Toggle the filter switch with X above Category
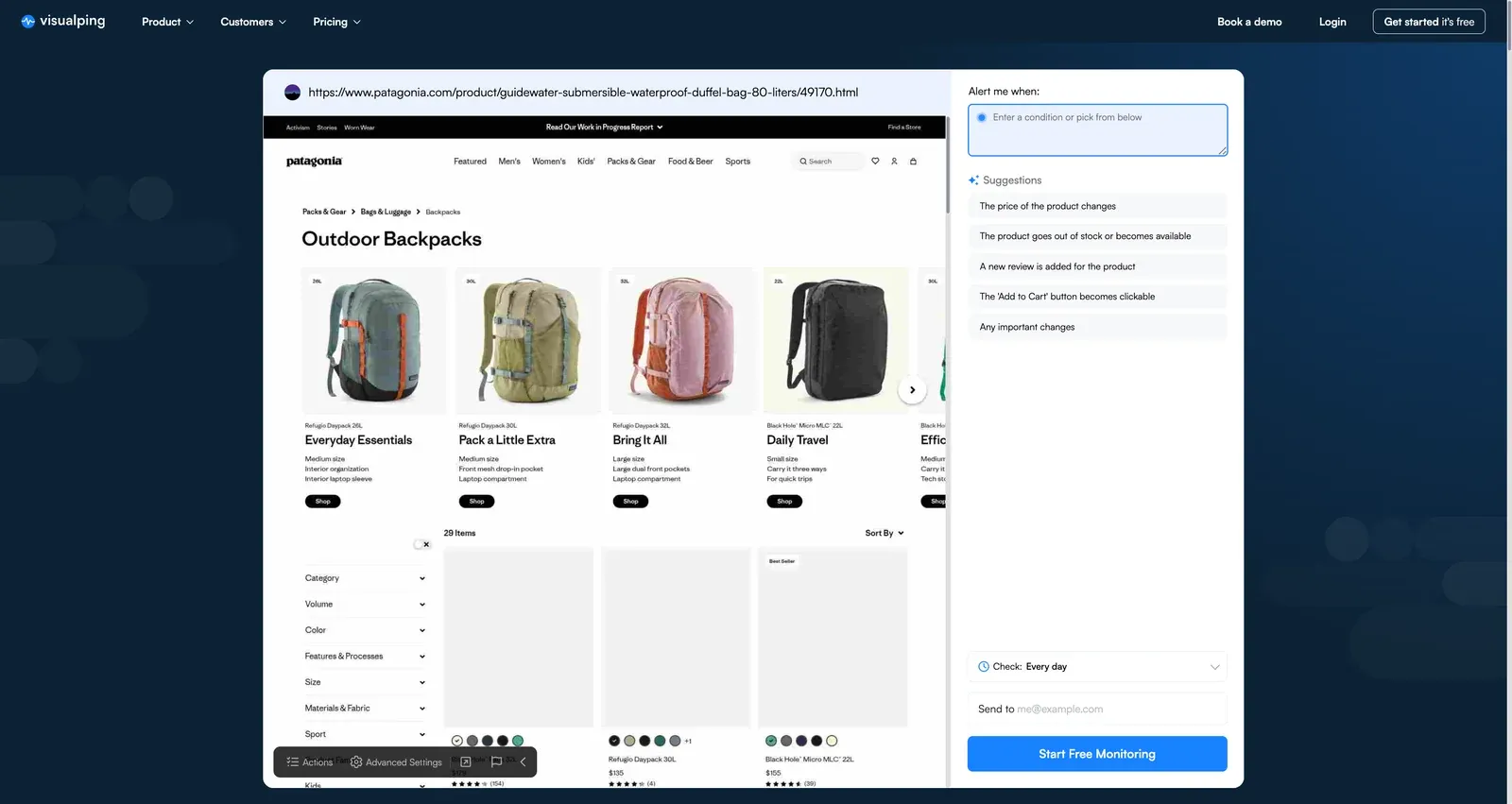The width and height of the screenshot is (1512, 804). coord(422,544)
